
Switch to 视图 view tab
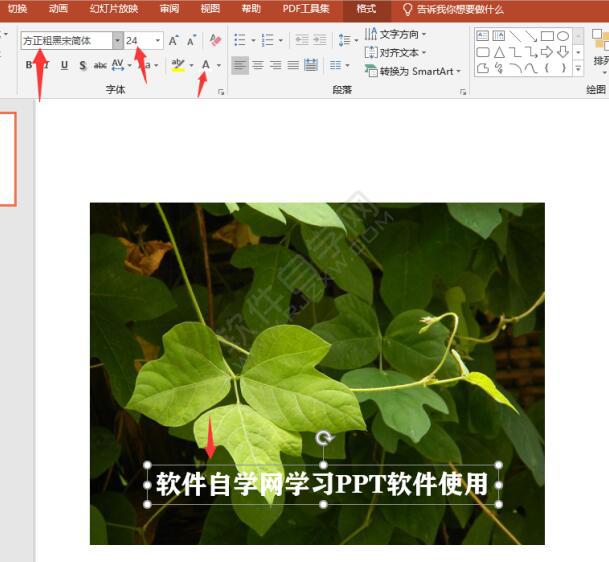tap(211, 9)
